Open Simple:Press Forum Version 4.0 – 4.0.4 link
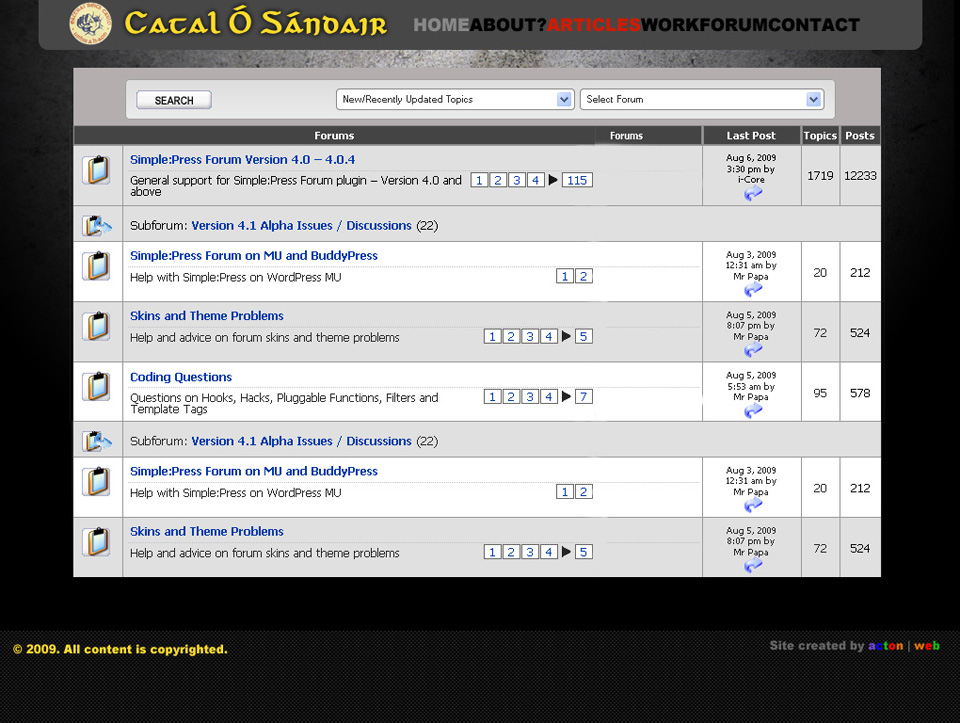Viewport: 960px width, 723px height. pos(242,160)
